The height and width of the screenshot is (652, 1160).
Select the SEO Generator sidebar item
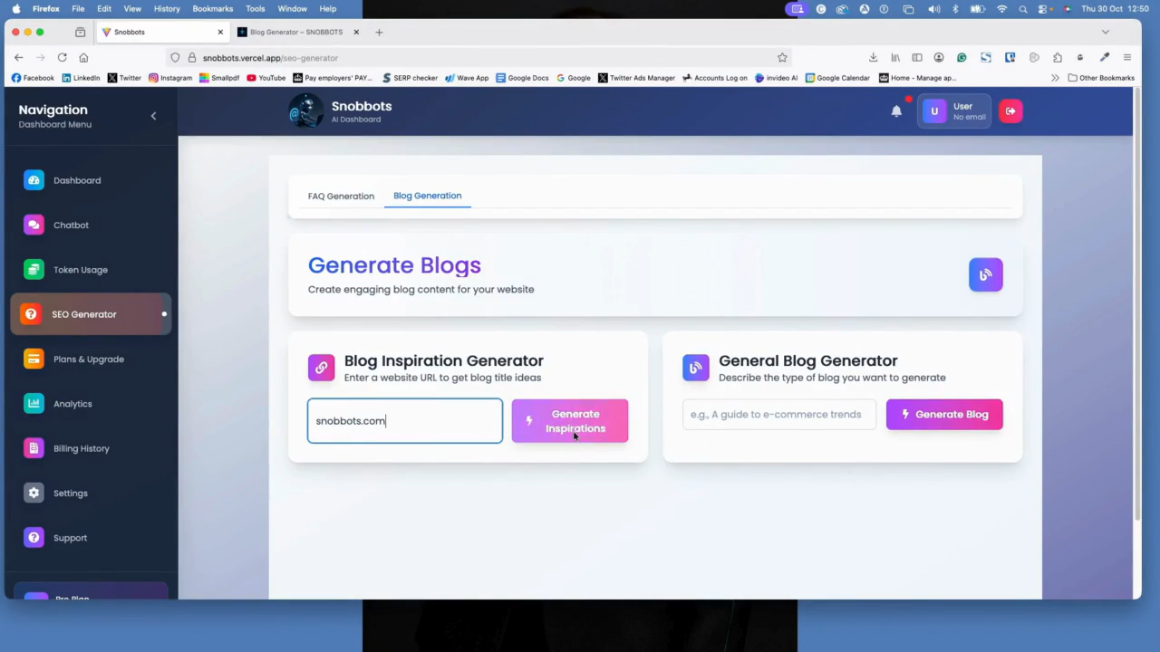tap(90, 315)
